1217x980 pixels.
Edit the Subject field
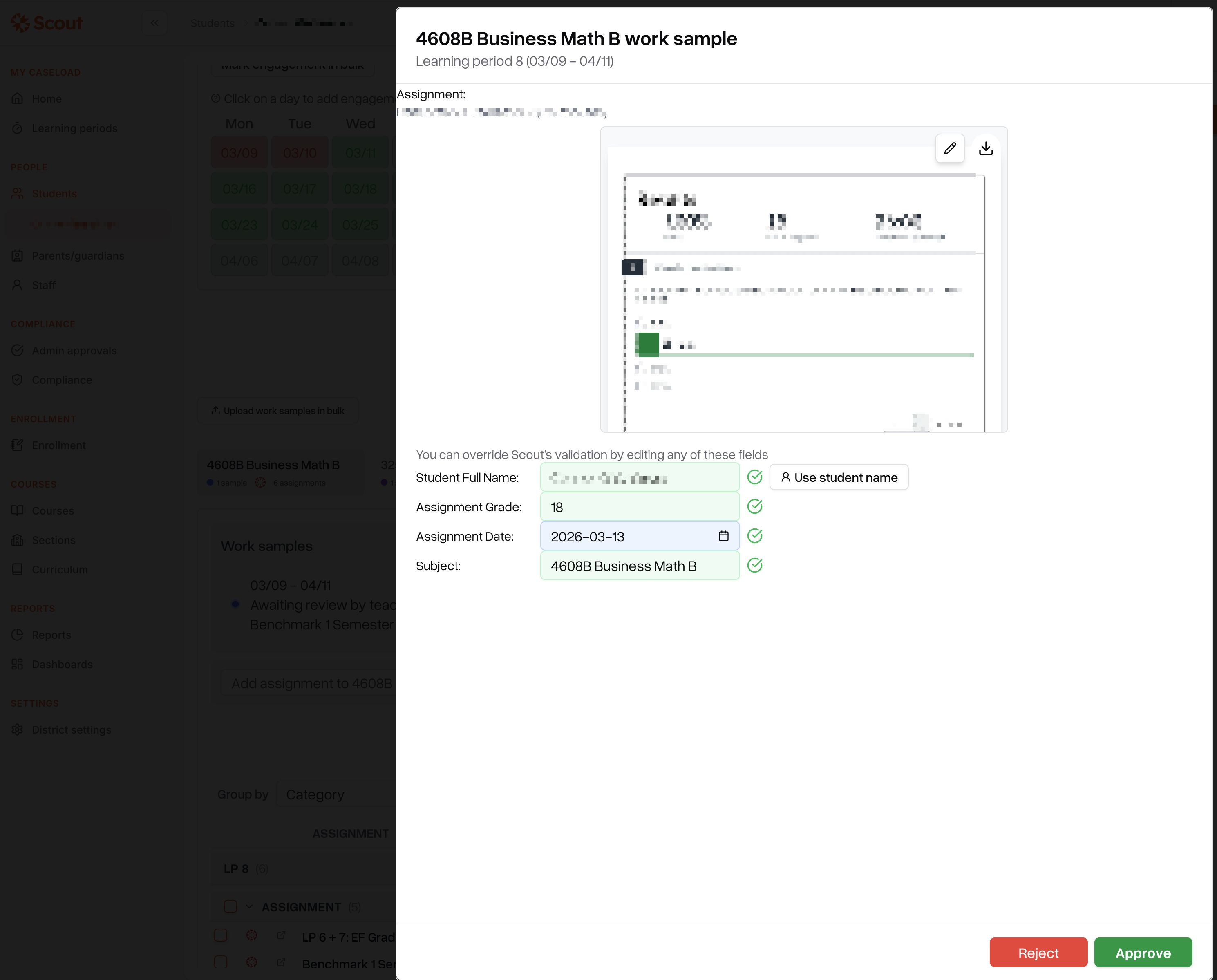(x=640, y=566)
